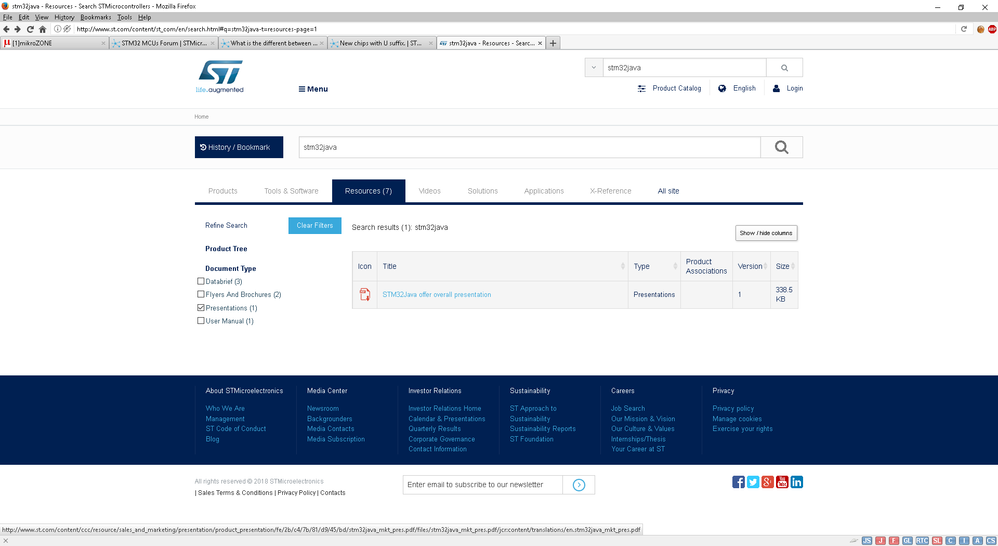Open the site info icon in the address bar
The width and height of the screenshot is (998, 546).
[57, 29]
